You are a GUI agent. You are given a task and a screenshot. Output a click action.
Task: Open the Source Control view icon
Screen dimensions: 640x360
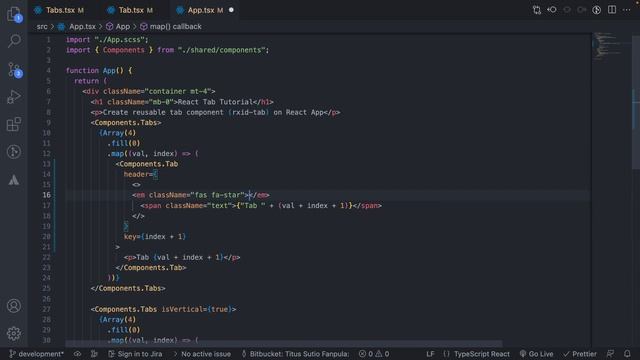[x=14, y=70]
